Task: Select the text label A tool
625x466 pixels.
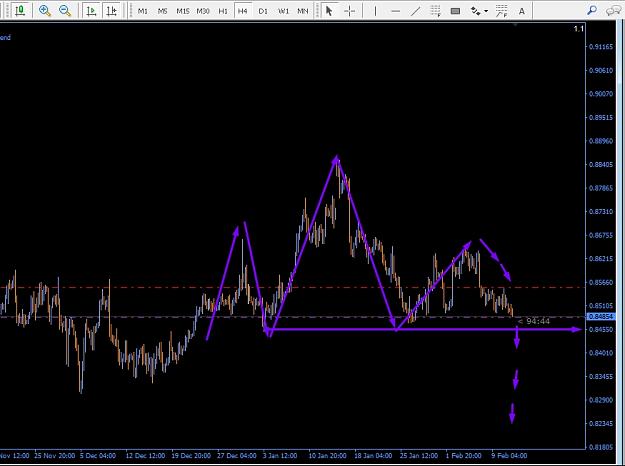Action: point(521,11)
